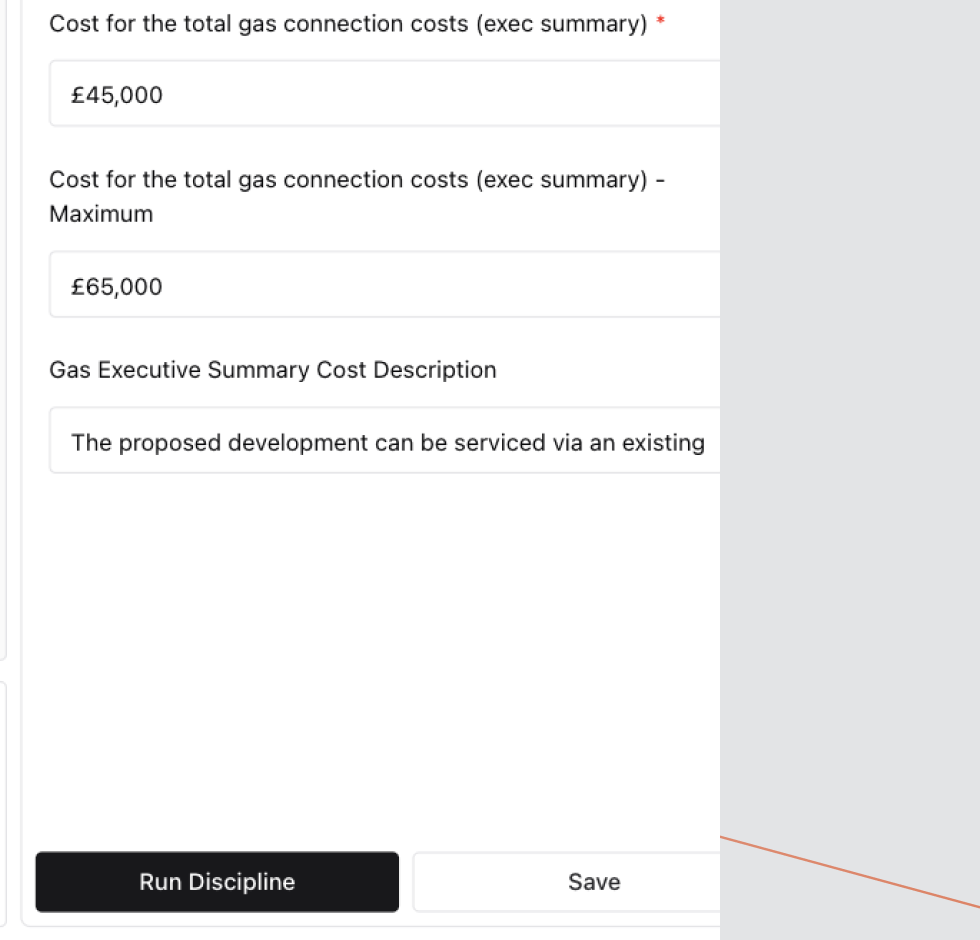Click the grey backdrop area right of the form

(x=850, y=400)
